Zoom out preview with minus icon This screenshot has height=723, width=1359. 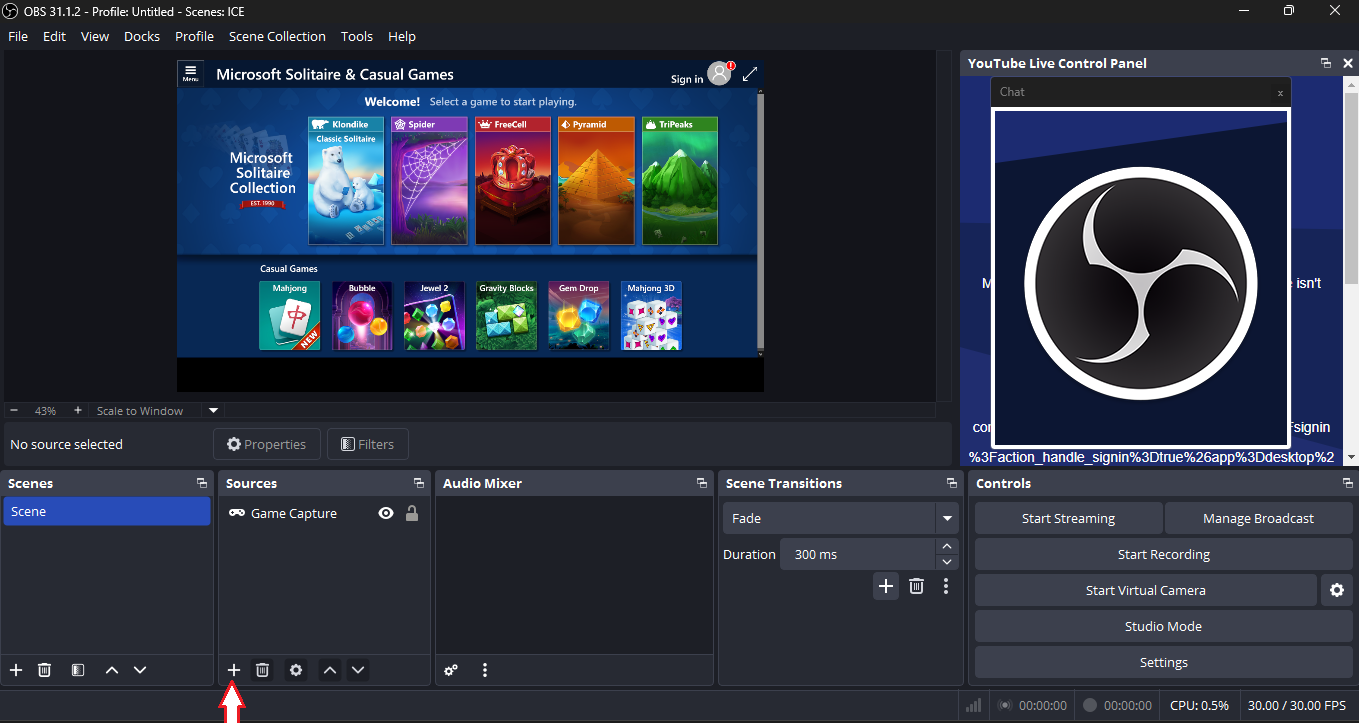[14, 410]
